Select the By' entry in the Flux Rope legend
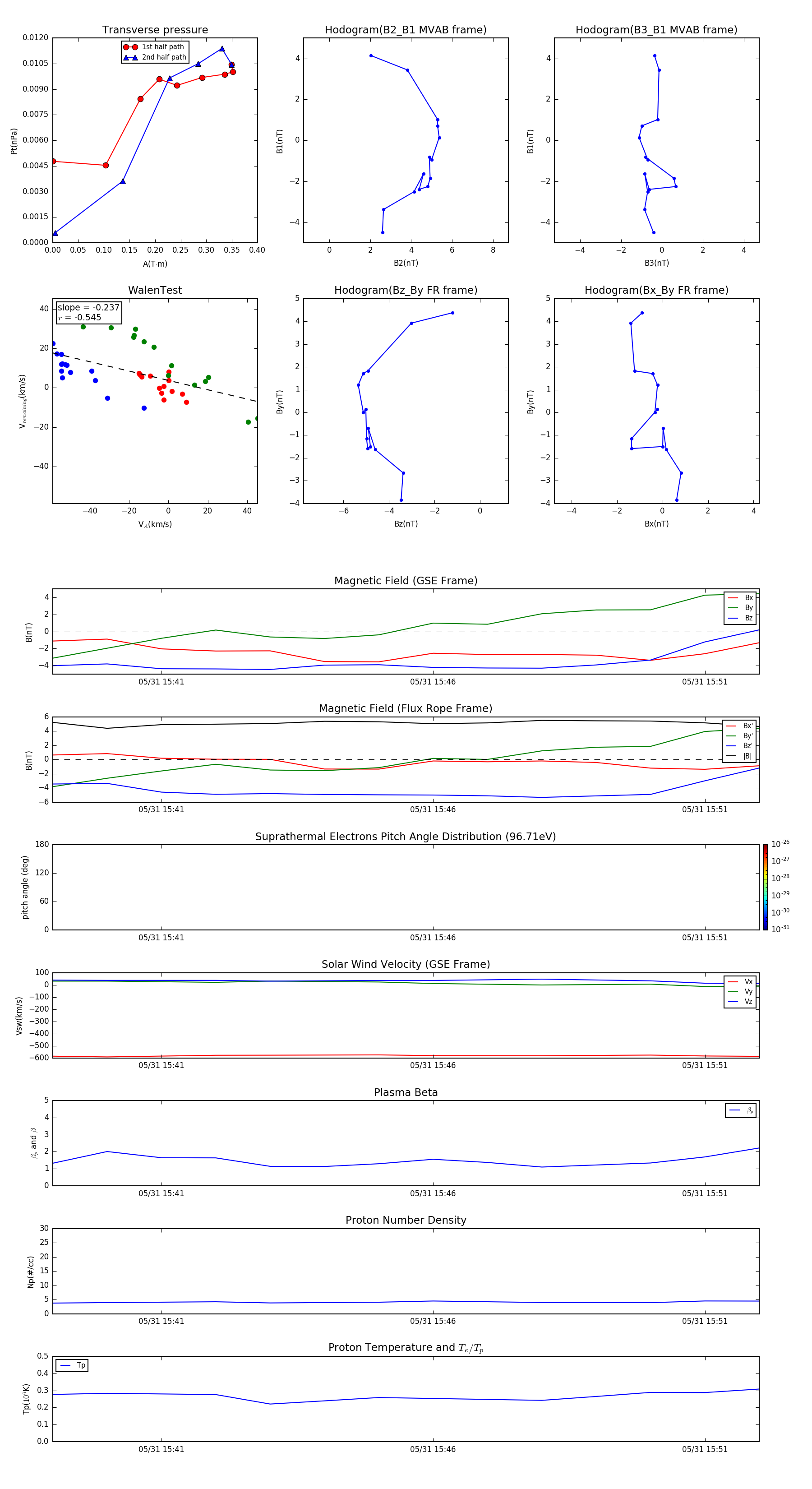812x1489 pixels. (740, 736)
